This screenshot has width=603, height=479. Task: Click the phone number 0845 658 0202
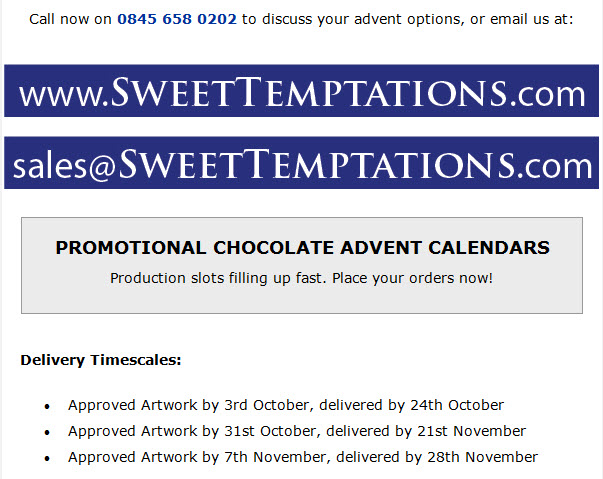click(x=177, y=19)
